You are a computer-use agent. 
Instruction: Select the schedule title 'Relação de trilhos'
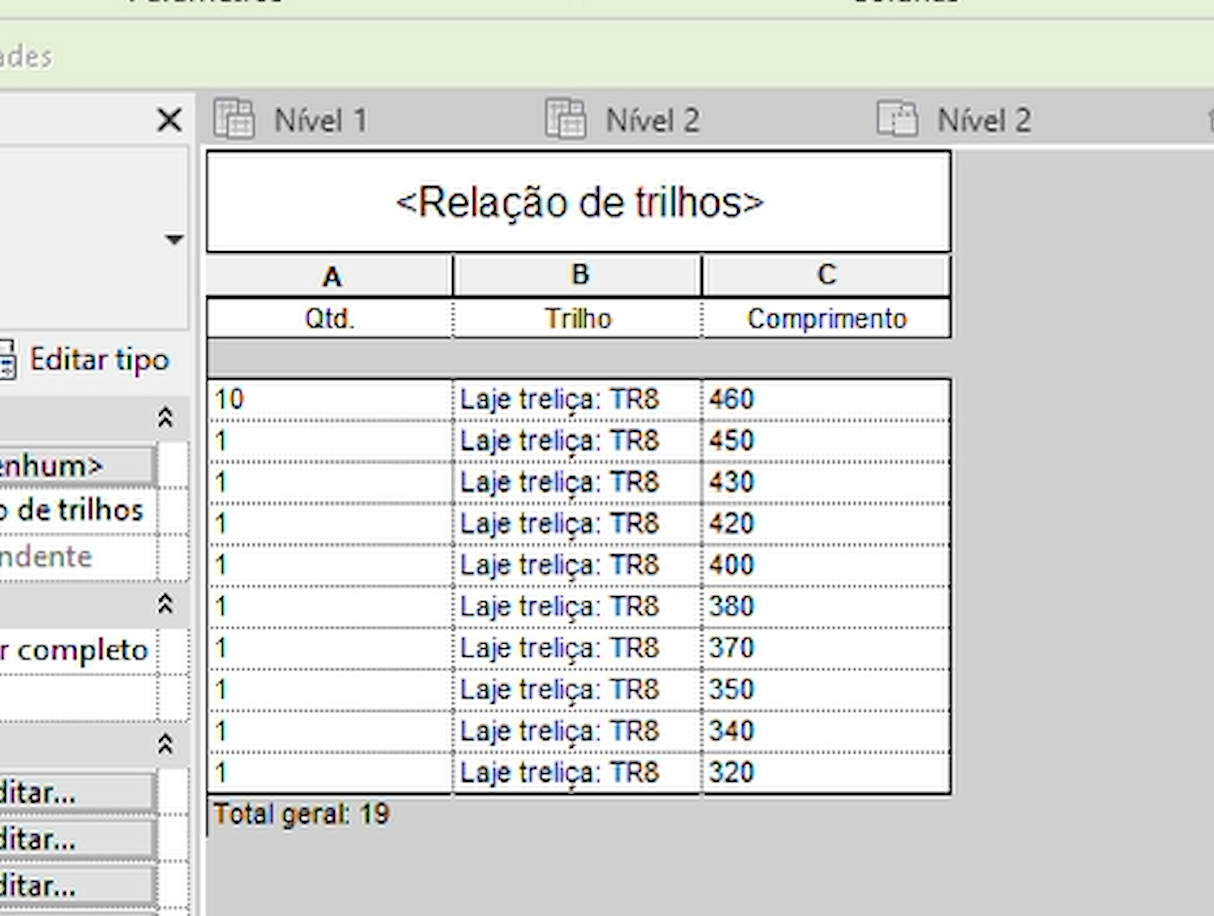[579, 203]
